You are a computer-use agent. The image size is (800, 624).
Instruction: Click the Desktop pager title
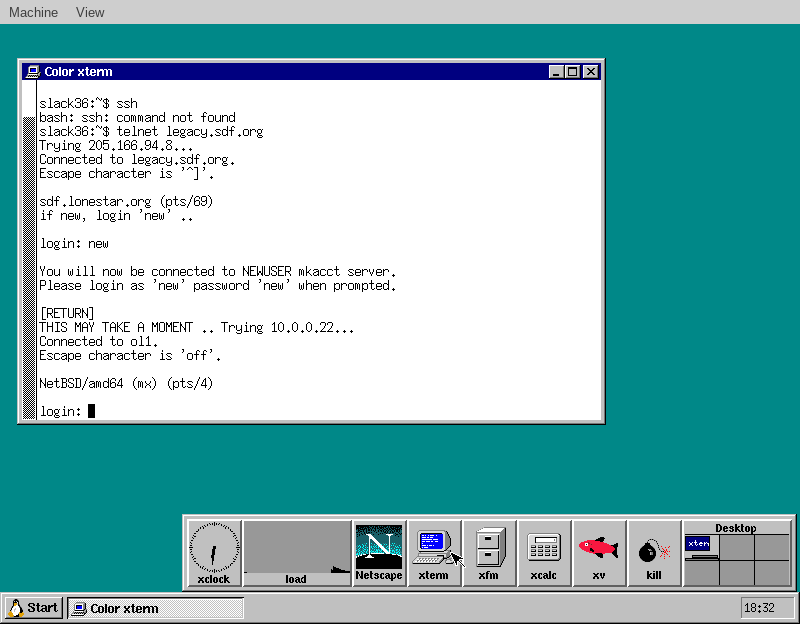[x=735, y=528]
